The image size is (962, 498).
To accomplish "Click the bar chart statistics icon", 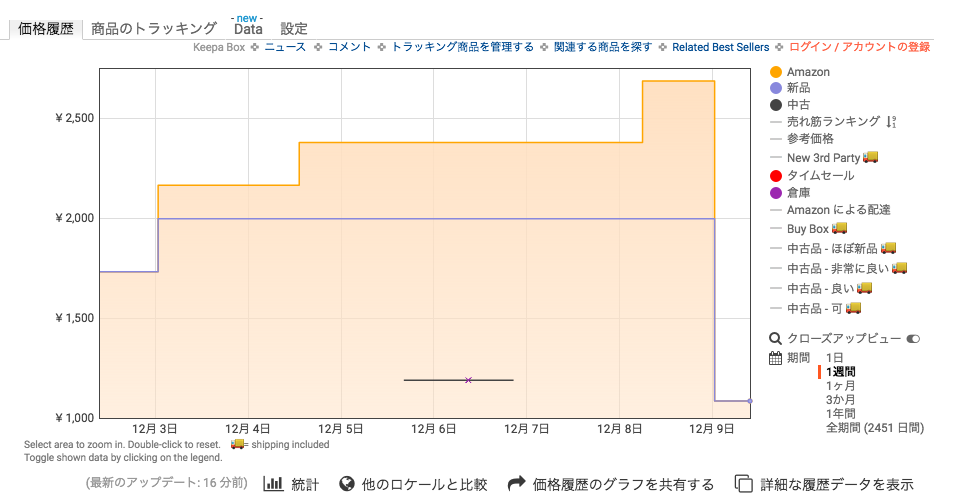I will pos(273,484).
